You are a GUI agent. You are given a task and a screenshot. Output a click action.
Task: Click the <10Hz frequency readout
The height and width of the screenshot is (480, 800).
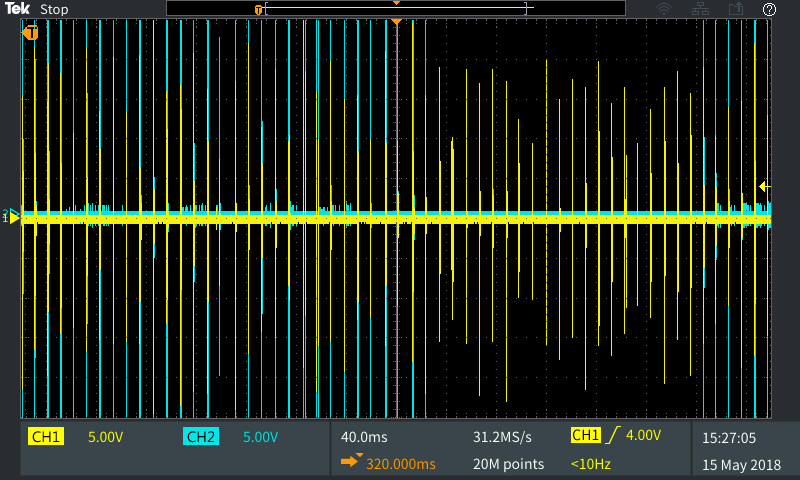point(591,464)
